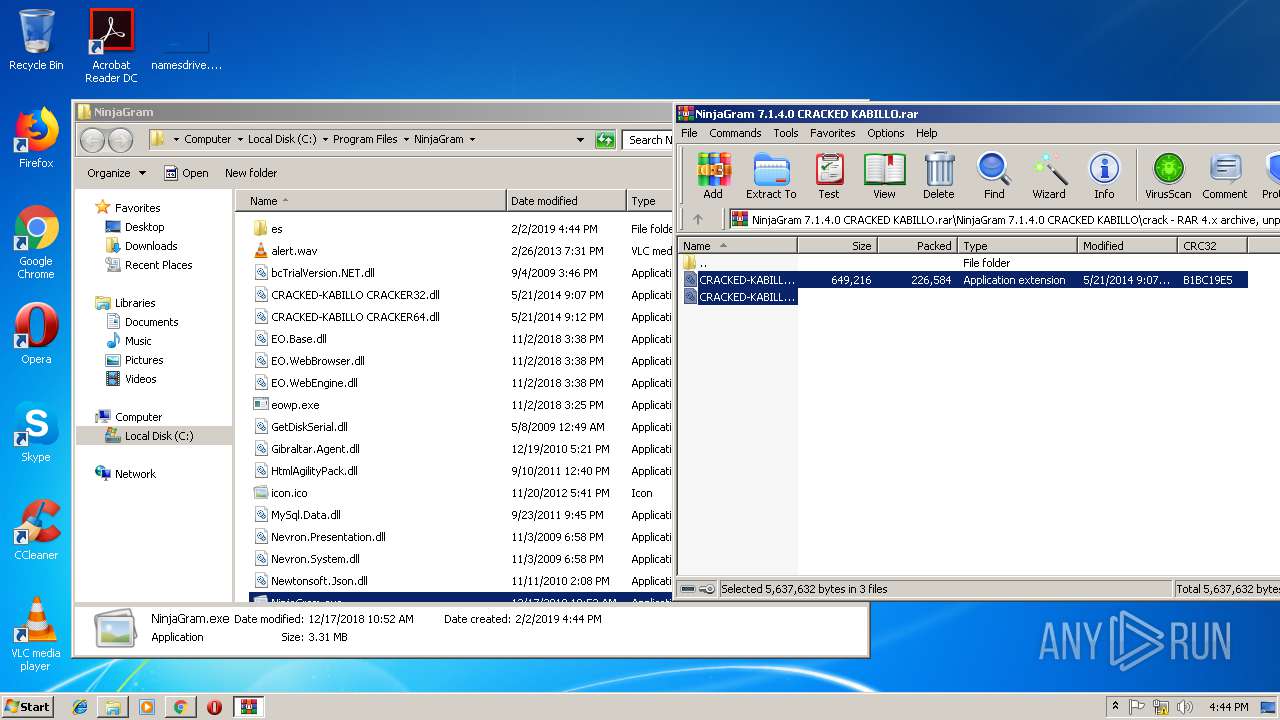Viewport: 1280px width, 720px height.
Task: Select Pictures under Libraries
Action: [x=144, y=360]
